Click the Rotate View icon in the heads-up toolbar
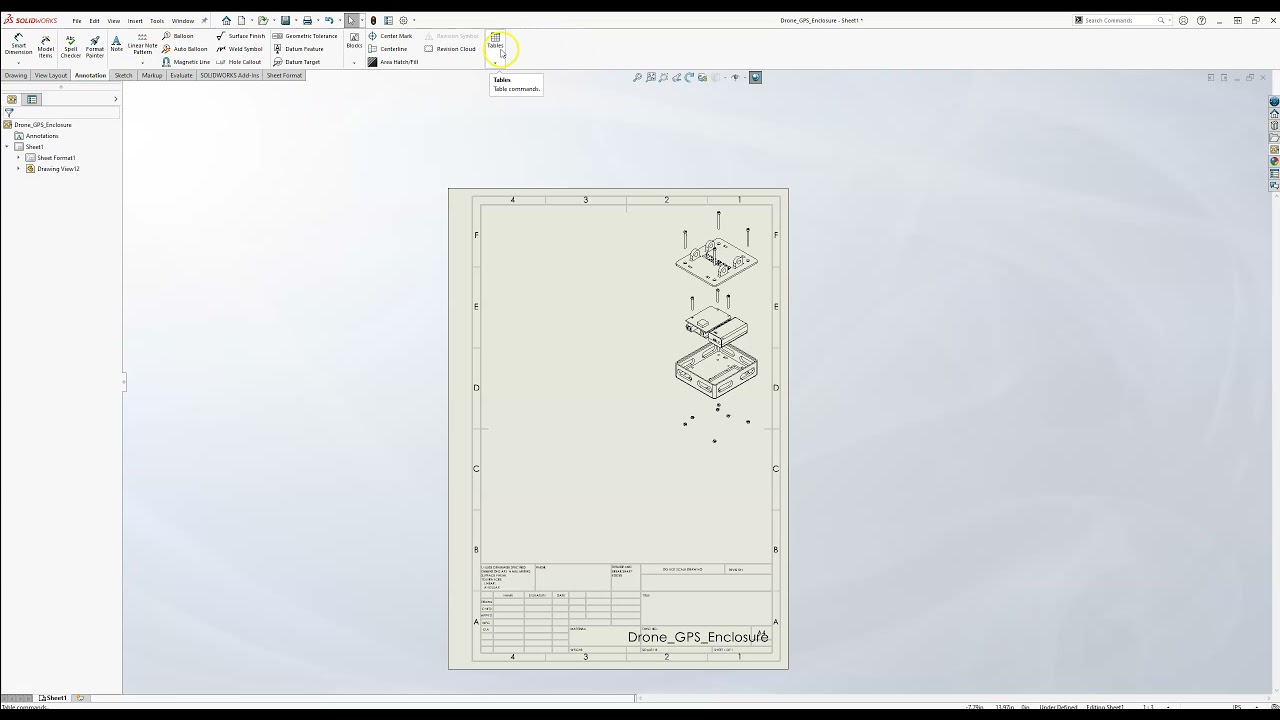Screen dimensions: 1280x720 point(689,77)
